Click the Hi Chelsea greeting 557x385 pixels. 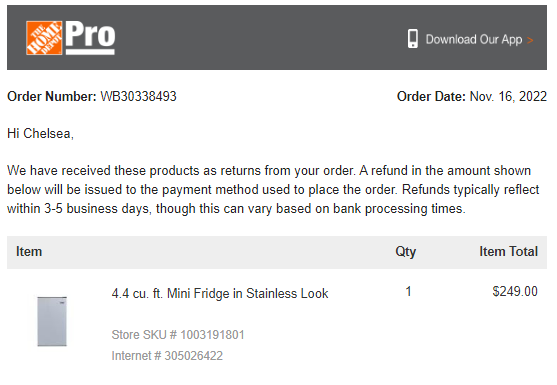click(x=40, y=134)
